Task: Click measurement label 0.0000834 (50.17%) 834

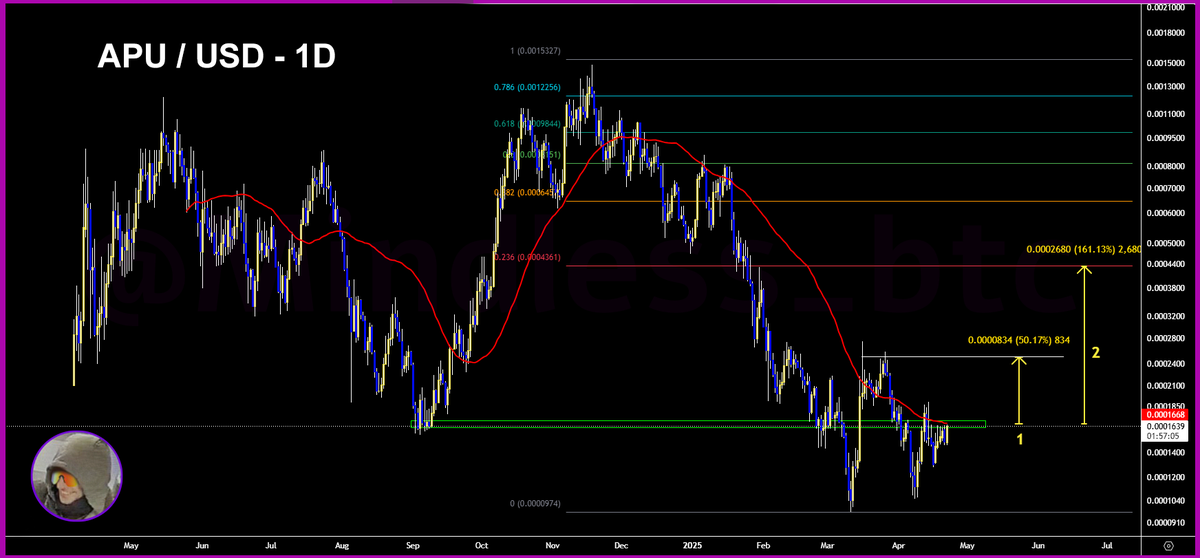Action: 1018,341
